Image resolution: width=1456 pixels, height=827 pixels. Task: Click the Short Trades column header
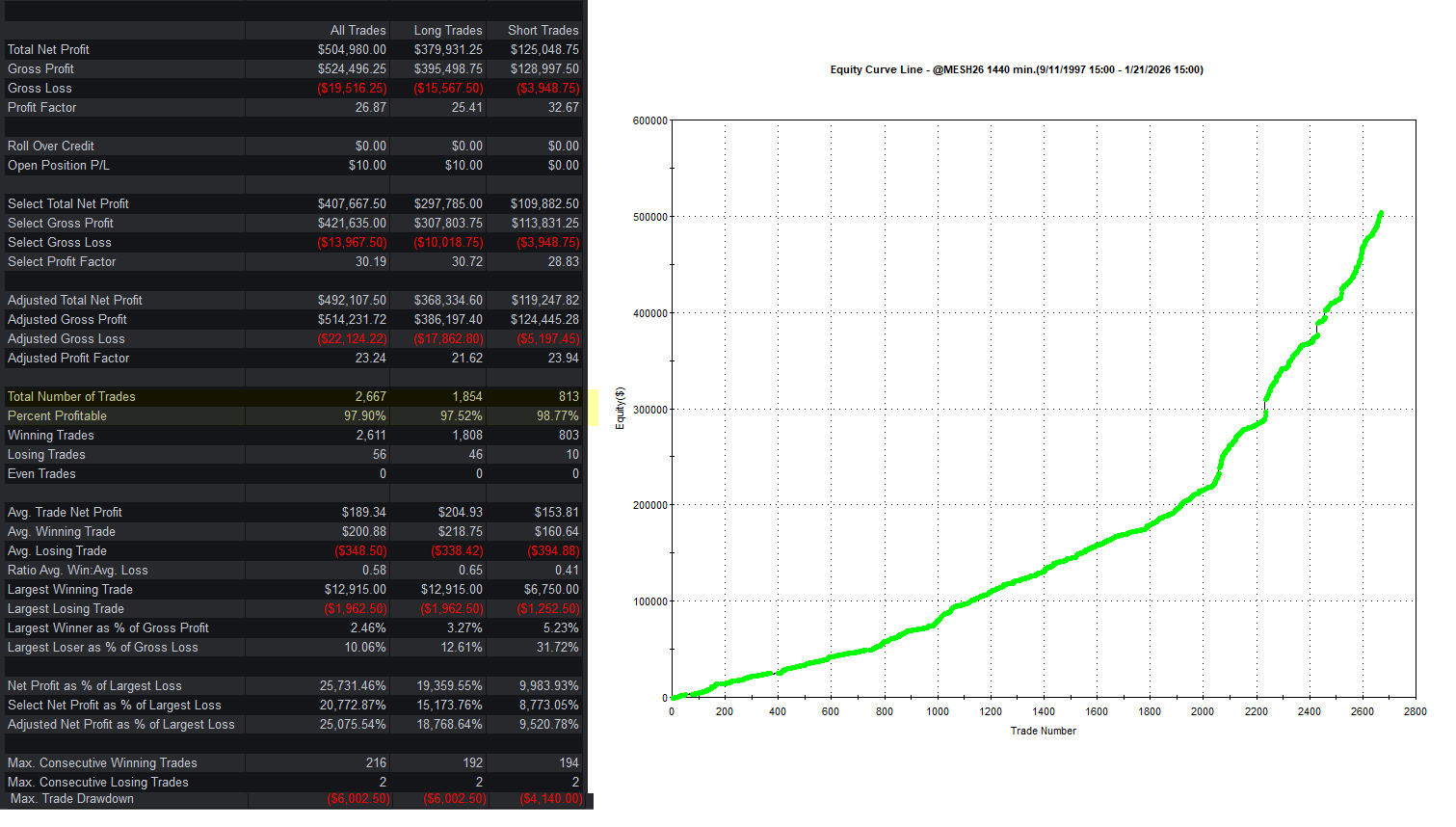(543, 30)
